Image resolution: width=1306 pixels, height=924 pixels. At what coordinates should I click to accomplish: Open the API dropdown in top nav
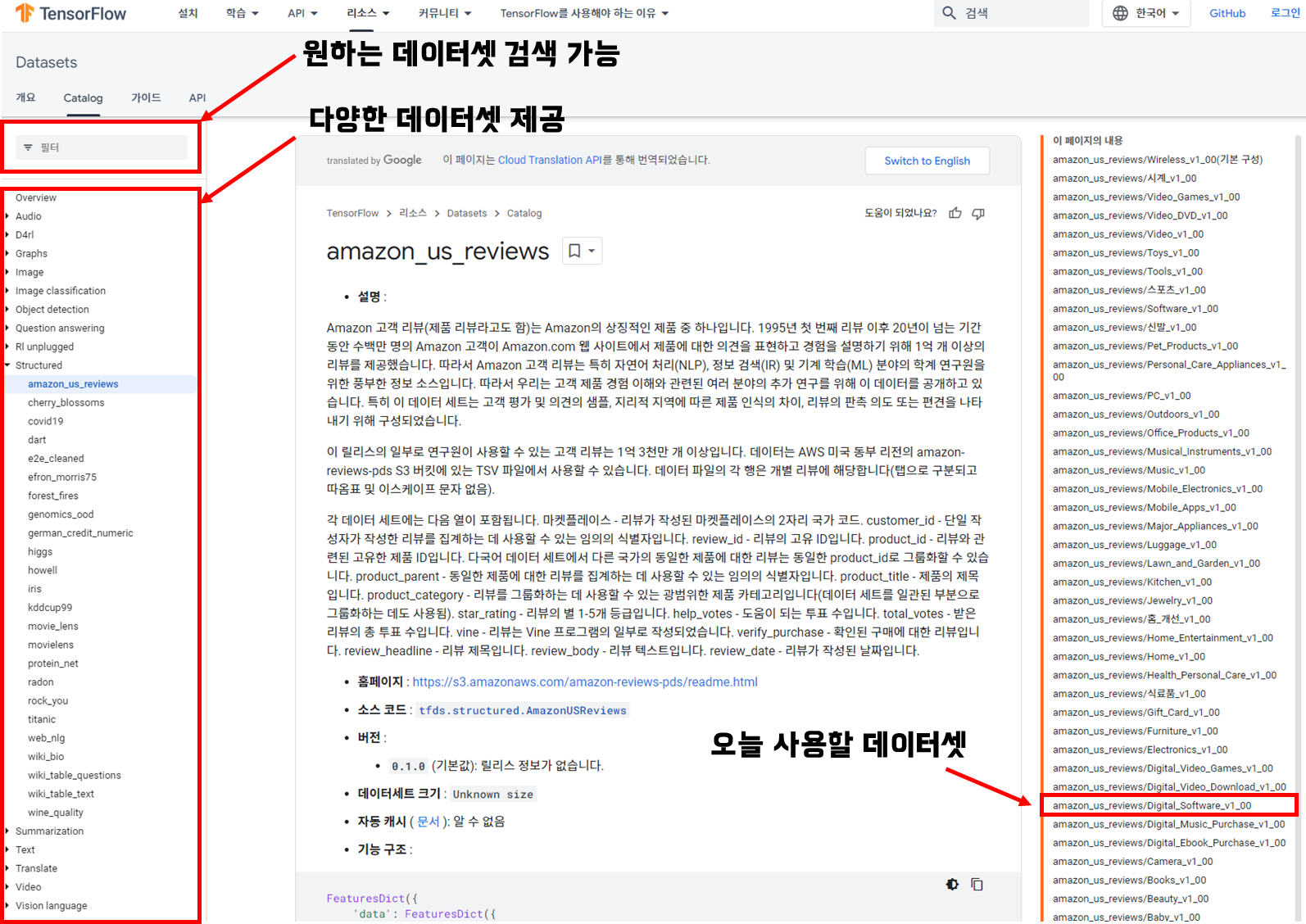302,13
